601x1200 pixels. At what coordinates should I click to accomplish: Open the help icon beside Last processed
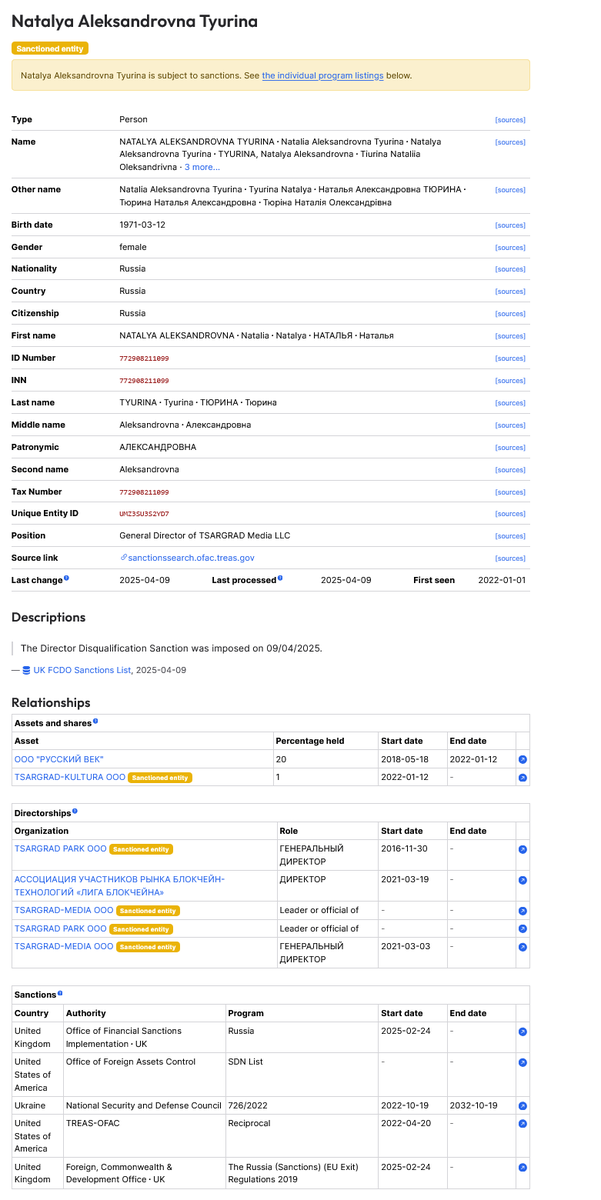pyautogui.click(x=280, y=578)
